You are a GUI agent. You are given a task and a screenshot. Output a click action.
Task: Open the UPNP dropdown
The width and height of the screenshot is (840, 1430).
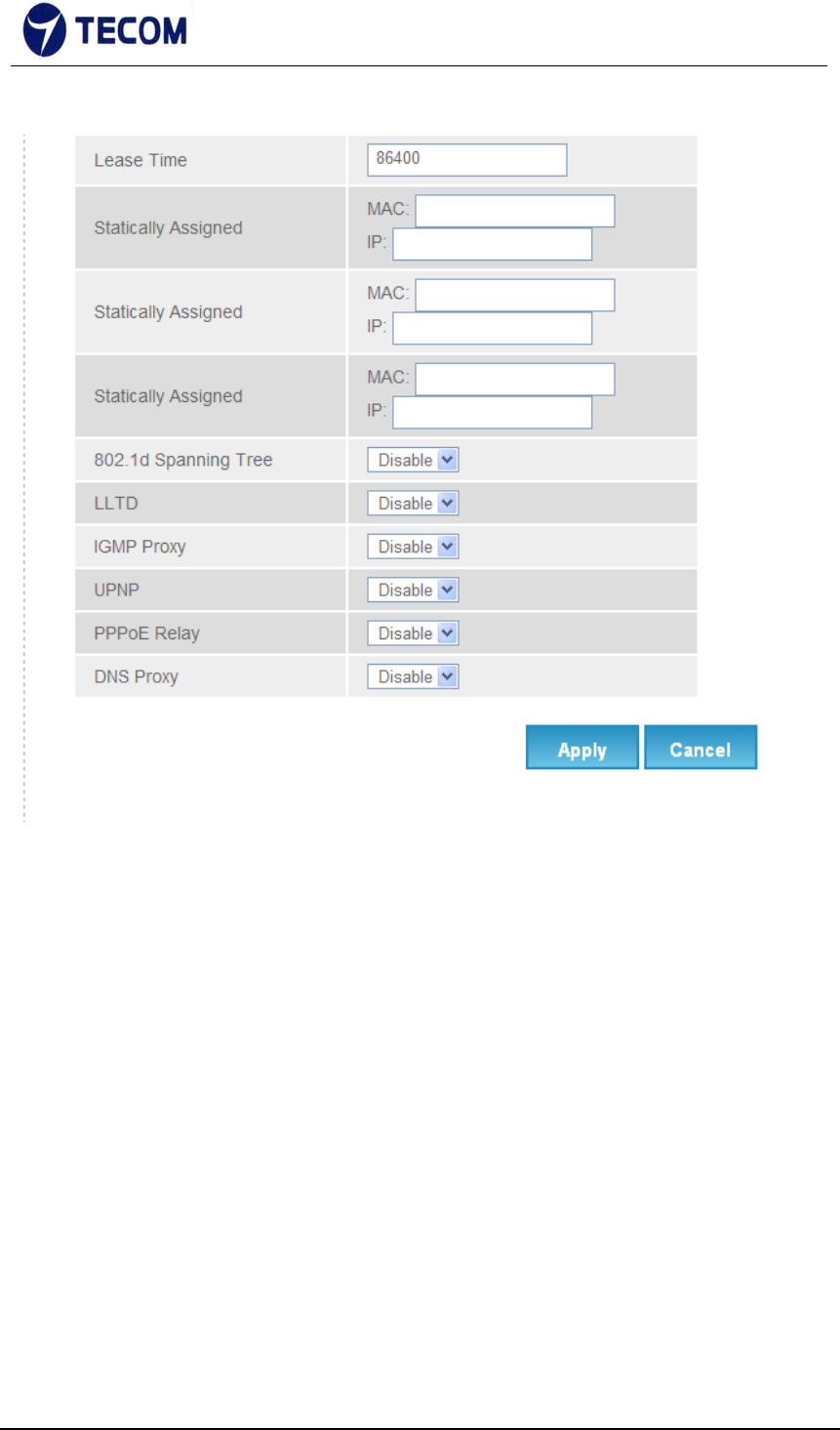pyautogui.click(x=413, y=590)
